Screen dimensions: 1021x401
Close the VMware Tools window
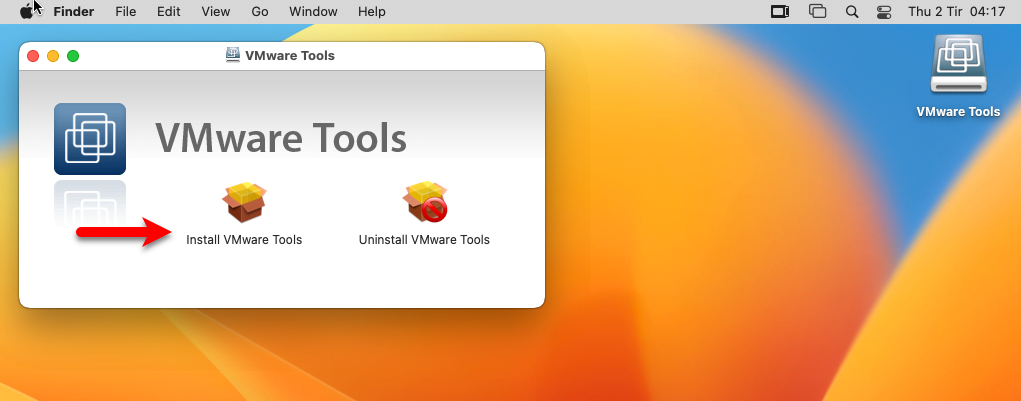coord(33,56)
